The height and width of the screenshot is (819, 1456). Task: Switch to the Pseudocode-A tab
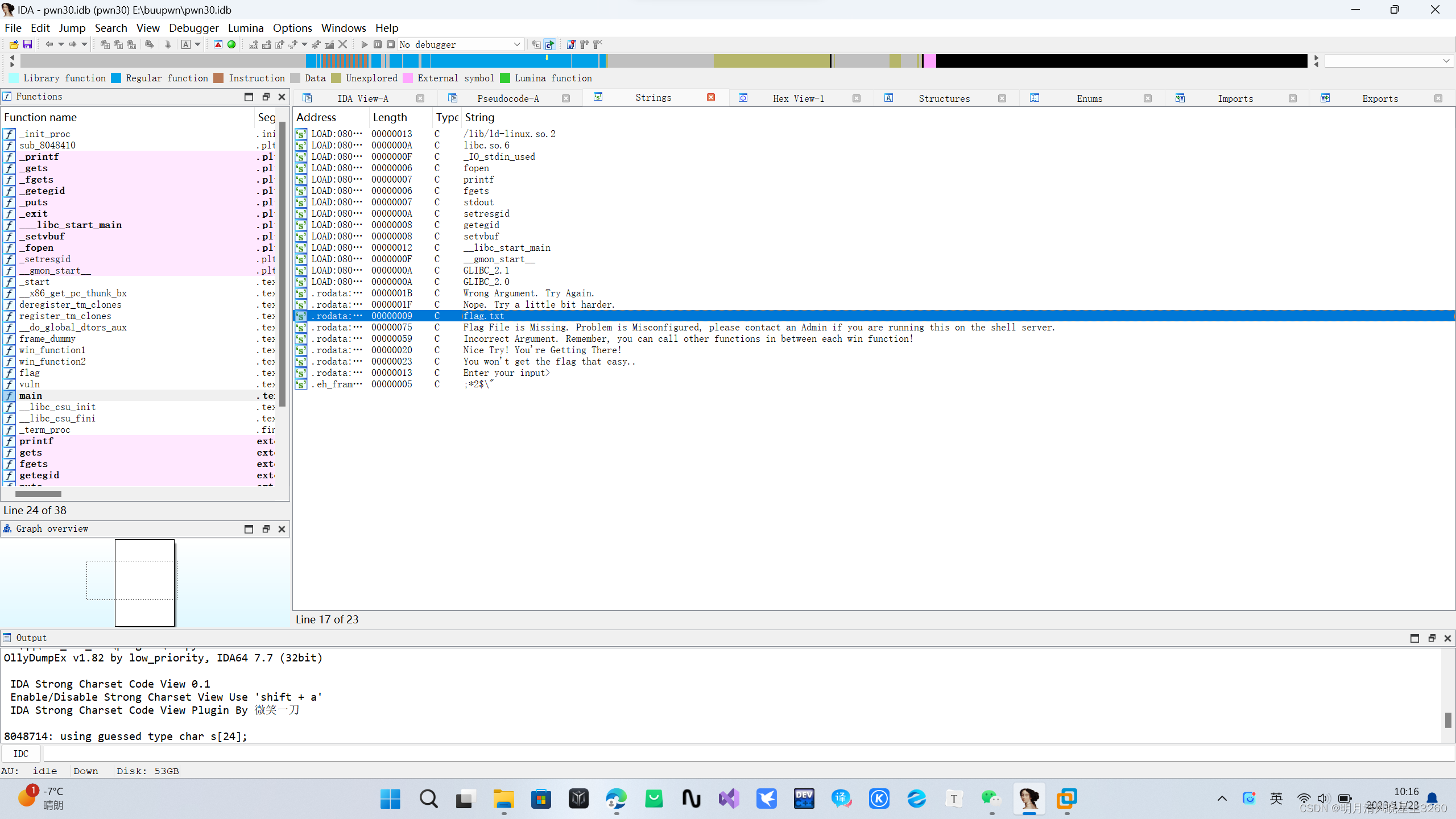508,98
